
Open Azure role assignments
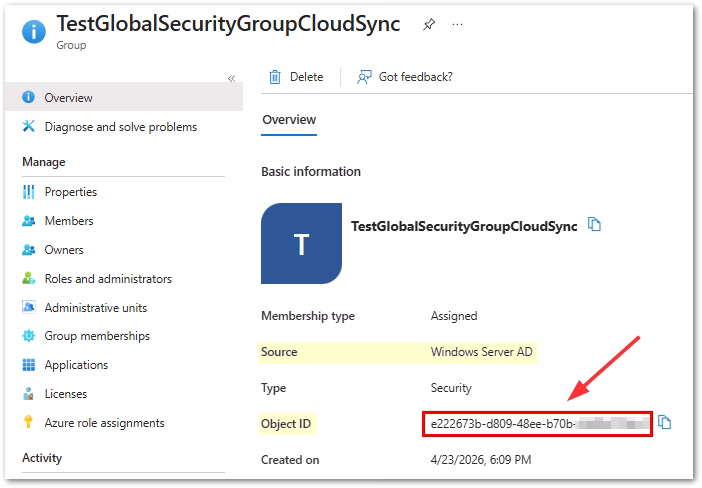[104, 423]
